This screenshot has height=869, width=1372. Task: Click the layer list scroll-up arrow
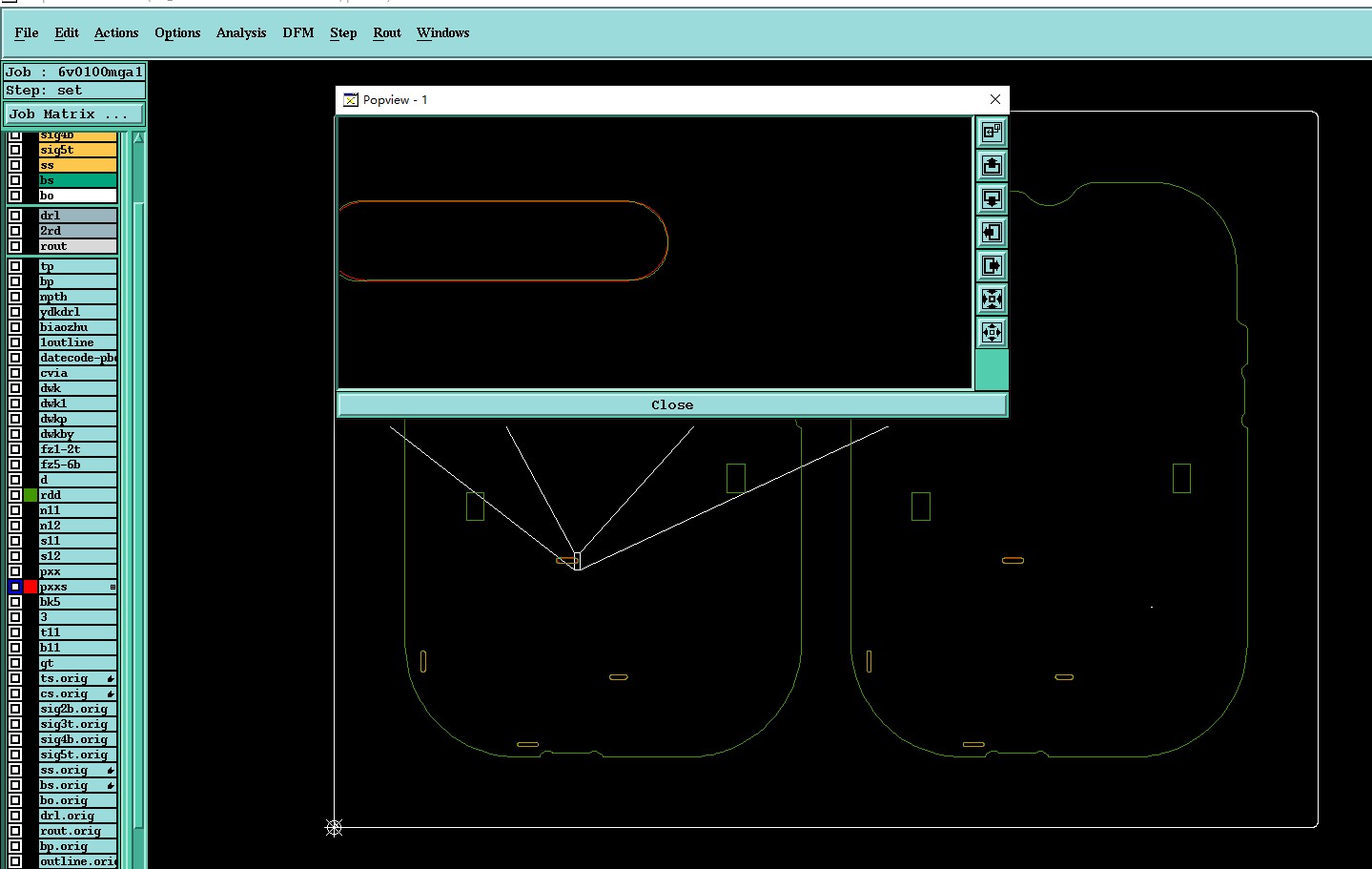[x=138, y=138]
